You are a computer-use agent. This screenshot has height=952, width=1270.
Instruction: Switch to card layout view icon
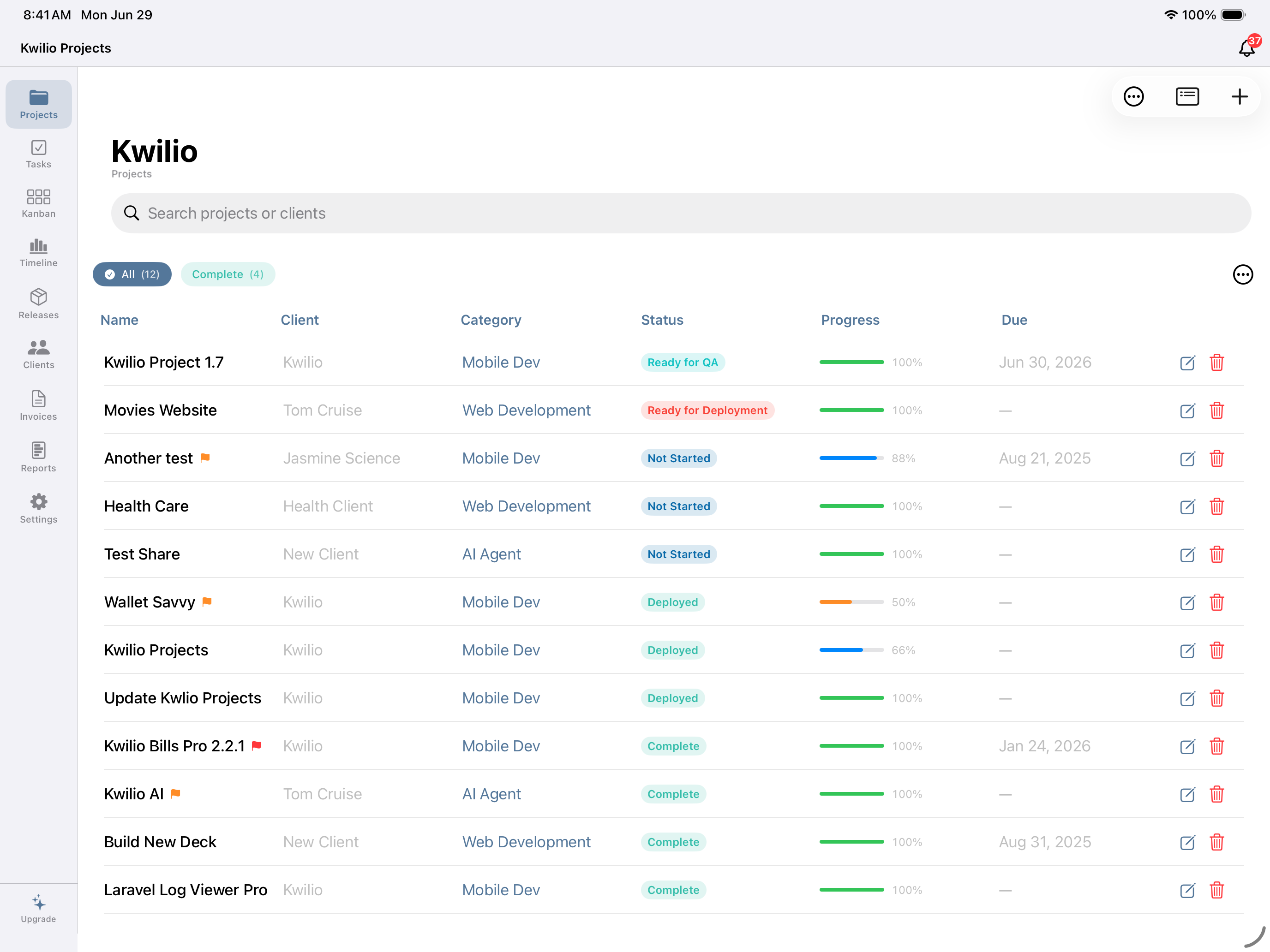pyautogui.click(x=1187, y=96)
